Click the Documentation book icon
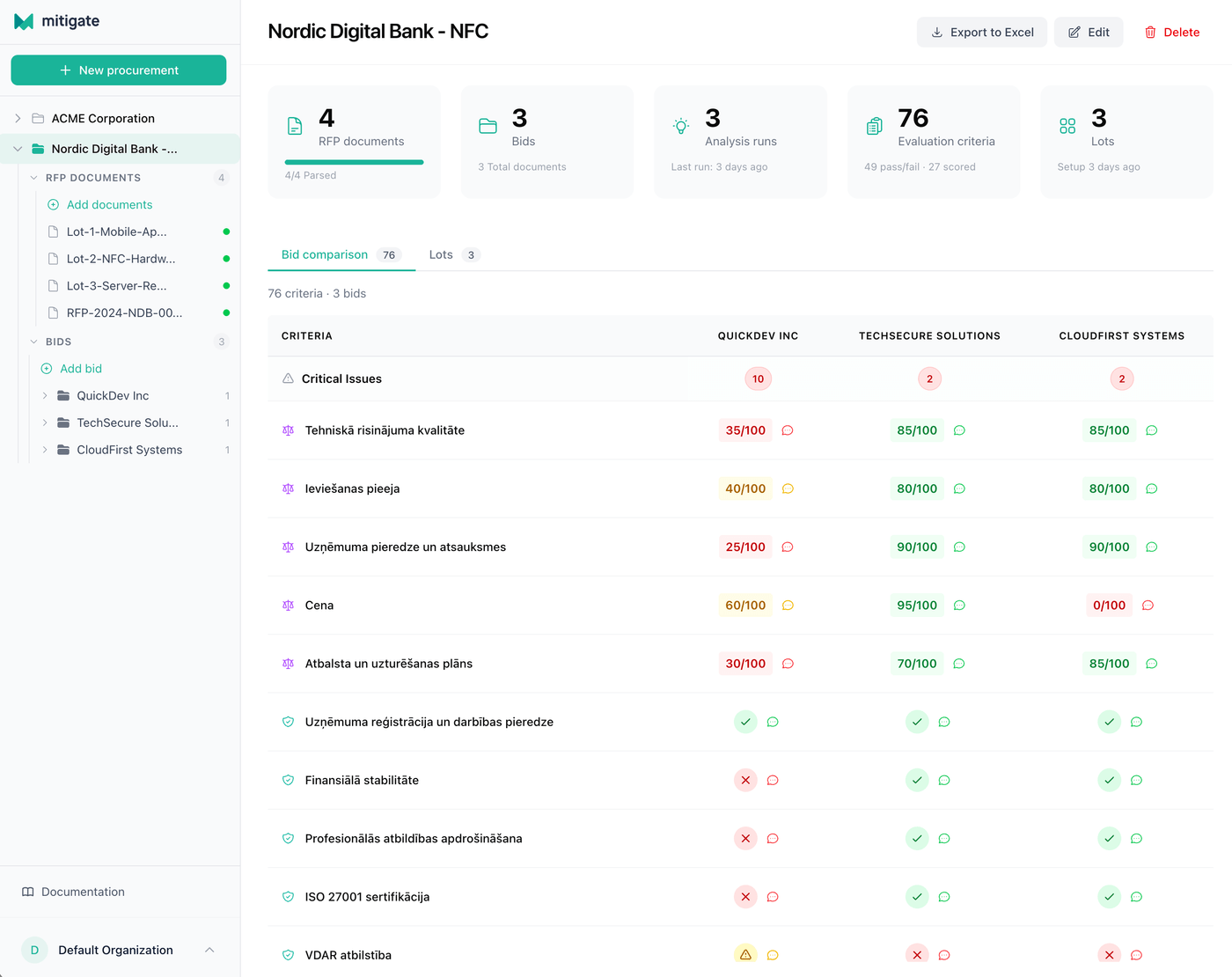This screenshot has height=977, width=1232. [29, 892]
